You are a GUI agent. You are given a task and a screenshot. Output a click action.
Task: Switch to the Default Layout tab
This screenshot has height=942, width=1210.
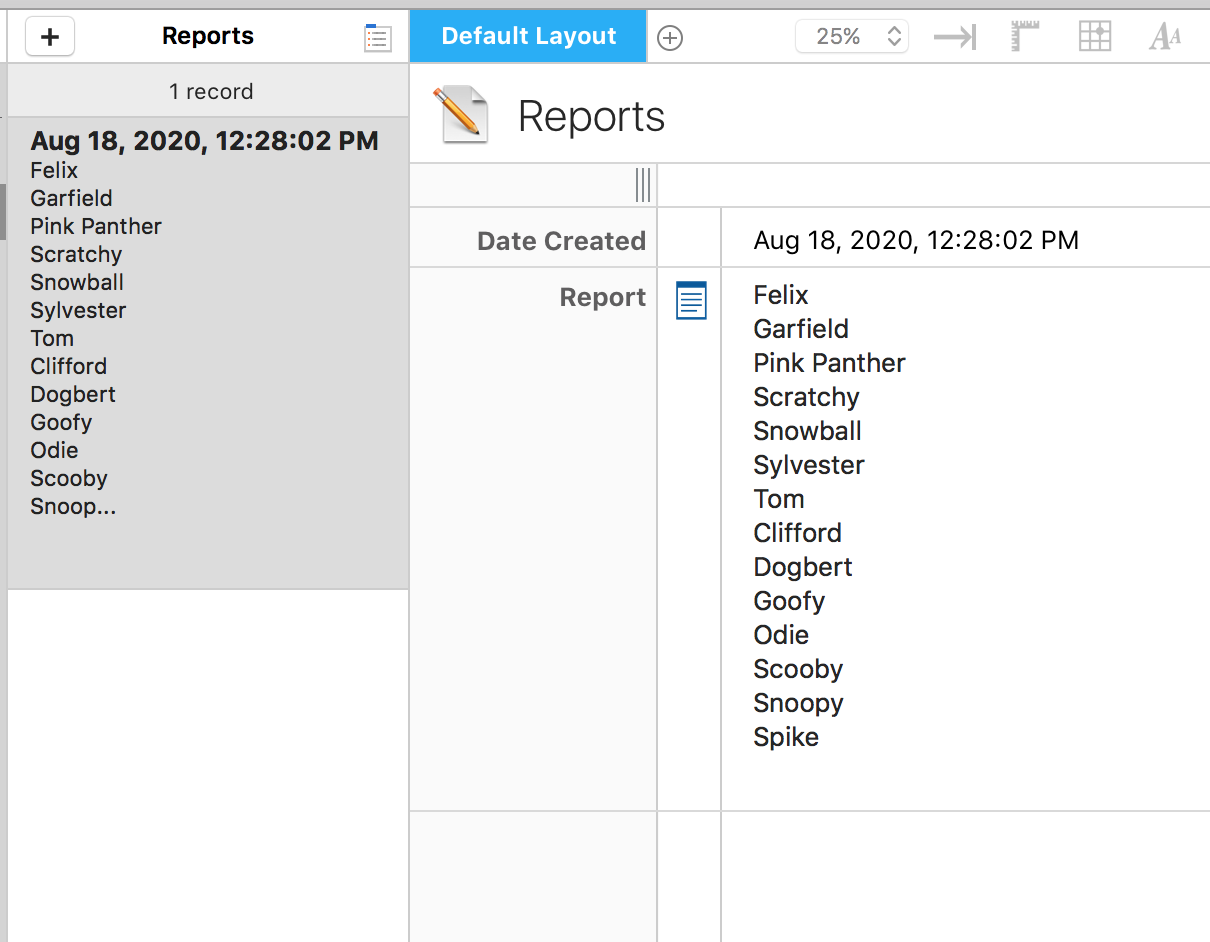[528, 37]
